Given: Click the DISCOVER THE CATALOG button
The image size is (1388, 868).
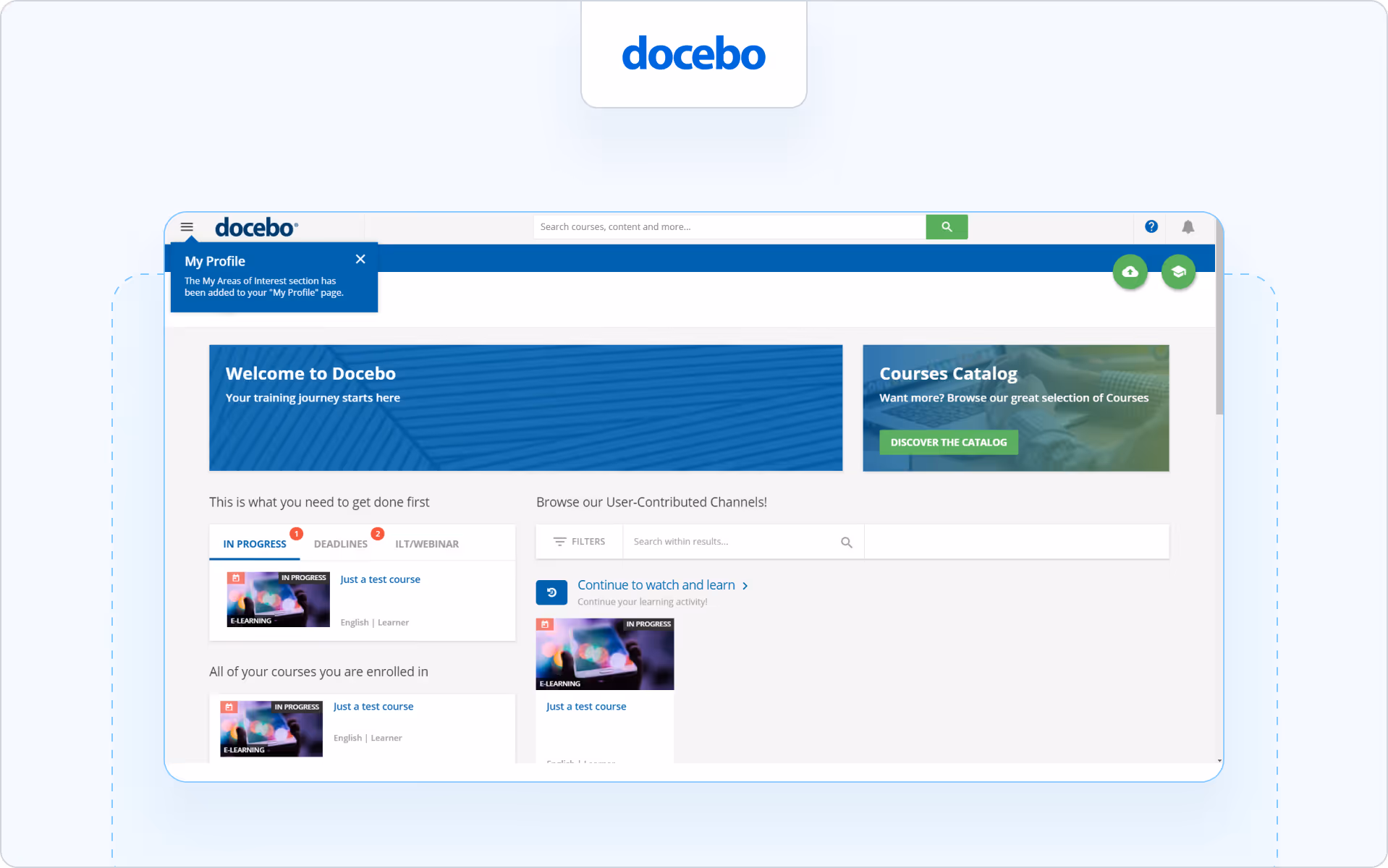Looking at the screenshot, I should click(x=949, y=443).
